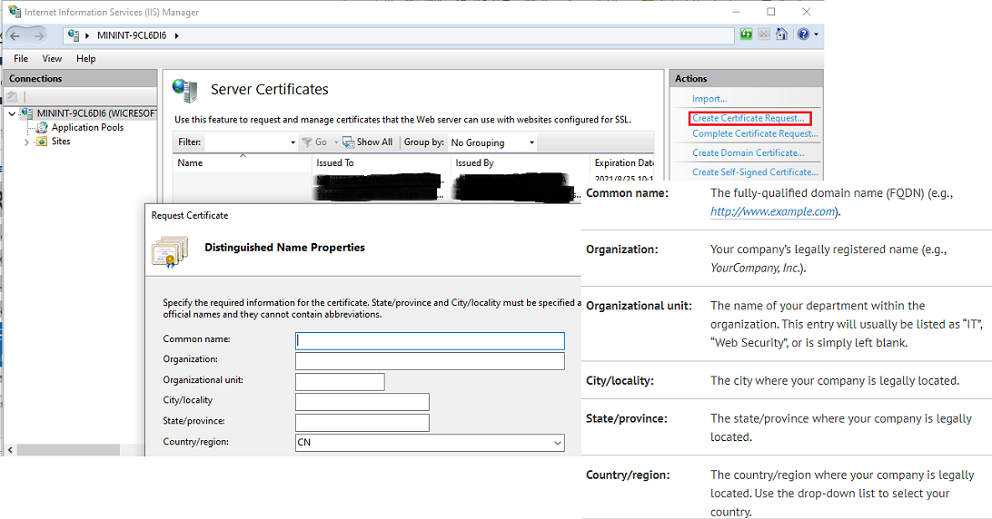992x519 pixels.
Task: Click the Organizational unit input field
Action: [x=340, y=382]
